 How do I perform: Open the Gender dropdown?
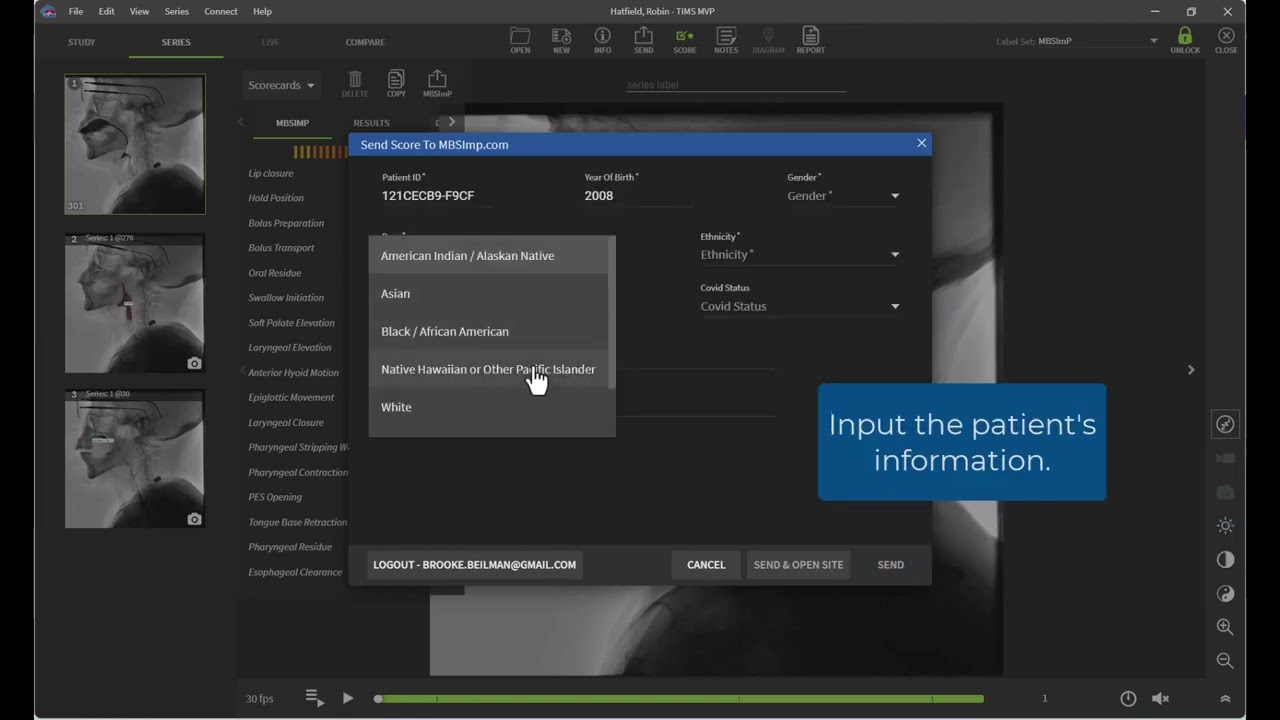pos(844,196)
